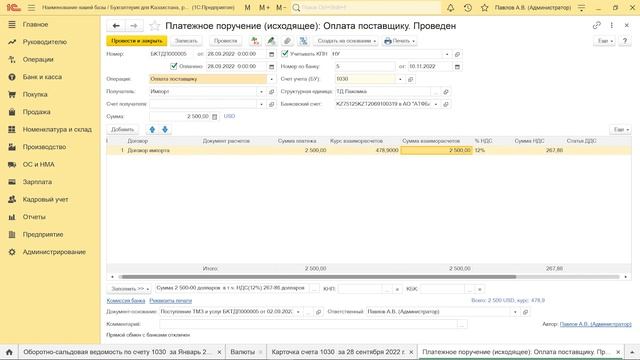Open author Павлов А.В. link
Image resolution: width=640 pixels, height=360 pixels.
(x=596, y=324)
